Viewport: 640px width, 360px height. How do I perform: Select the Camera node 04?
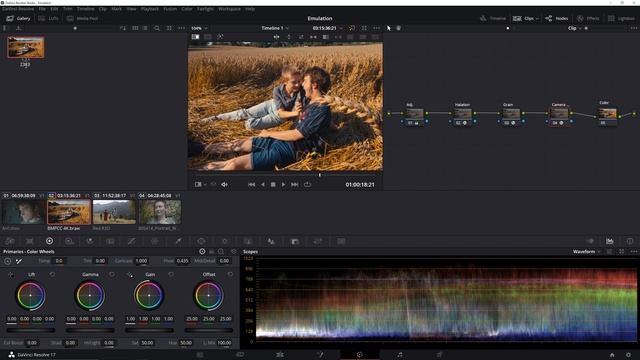[x=559, y=116]
